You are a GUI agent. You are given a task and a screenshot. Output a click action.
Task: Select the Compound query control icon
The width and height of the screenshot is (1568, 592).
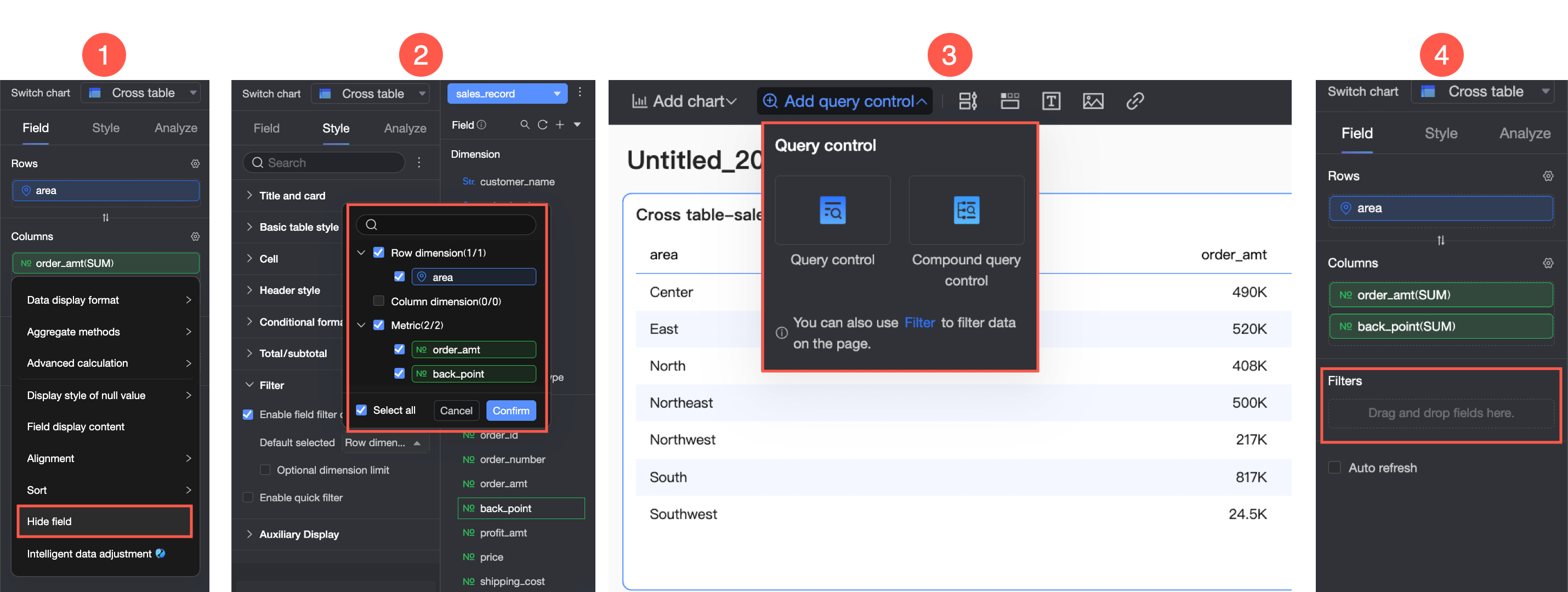pos(965,210)
